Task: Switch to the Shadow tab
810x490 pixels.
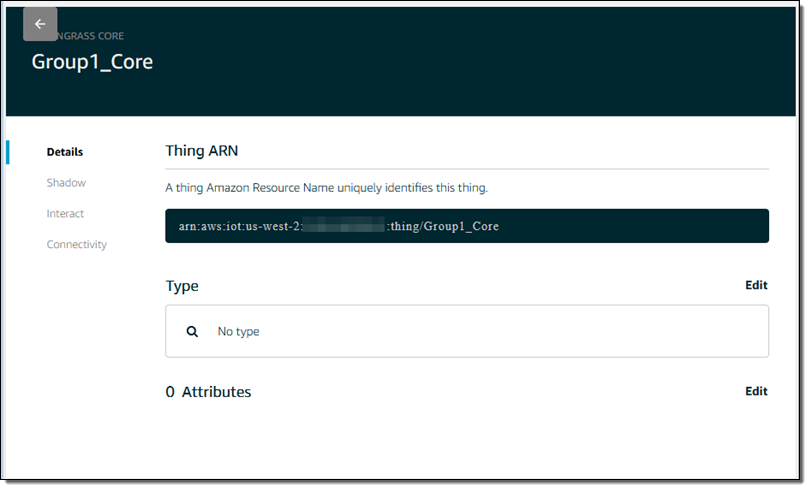Action: [x=66, y=183]
